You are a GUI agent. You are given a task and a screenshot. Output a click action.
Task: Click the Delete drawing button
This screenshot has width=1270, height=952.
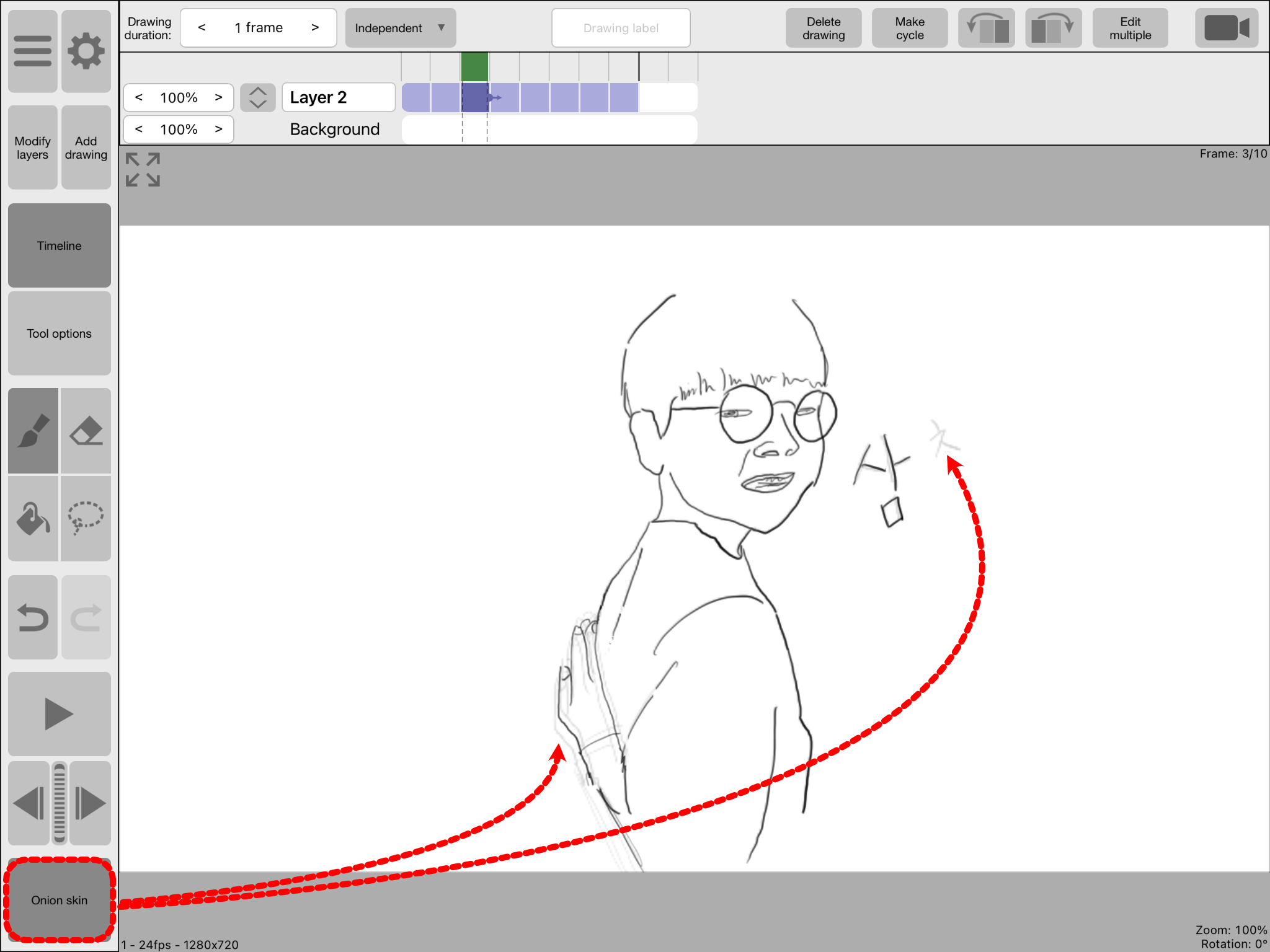pos(823,28)
